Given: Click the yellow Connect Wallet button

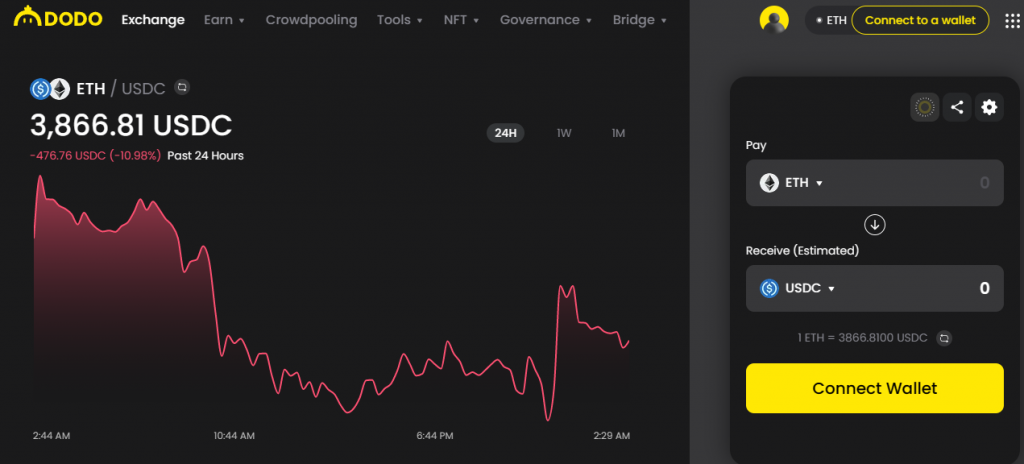Looking at the screenshot, I should pos(874,388).
